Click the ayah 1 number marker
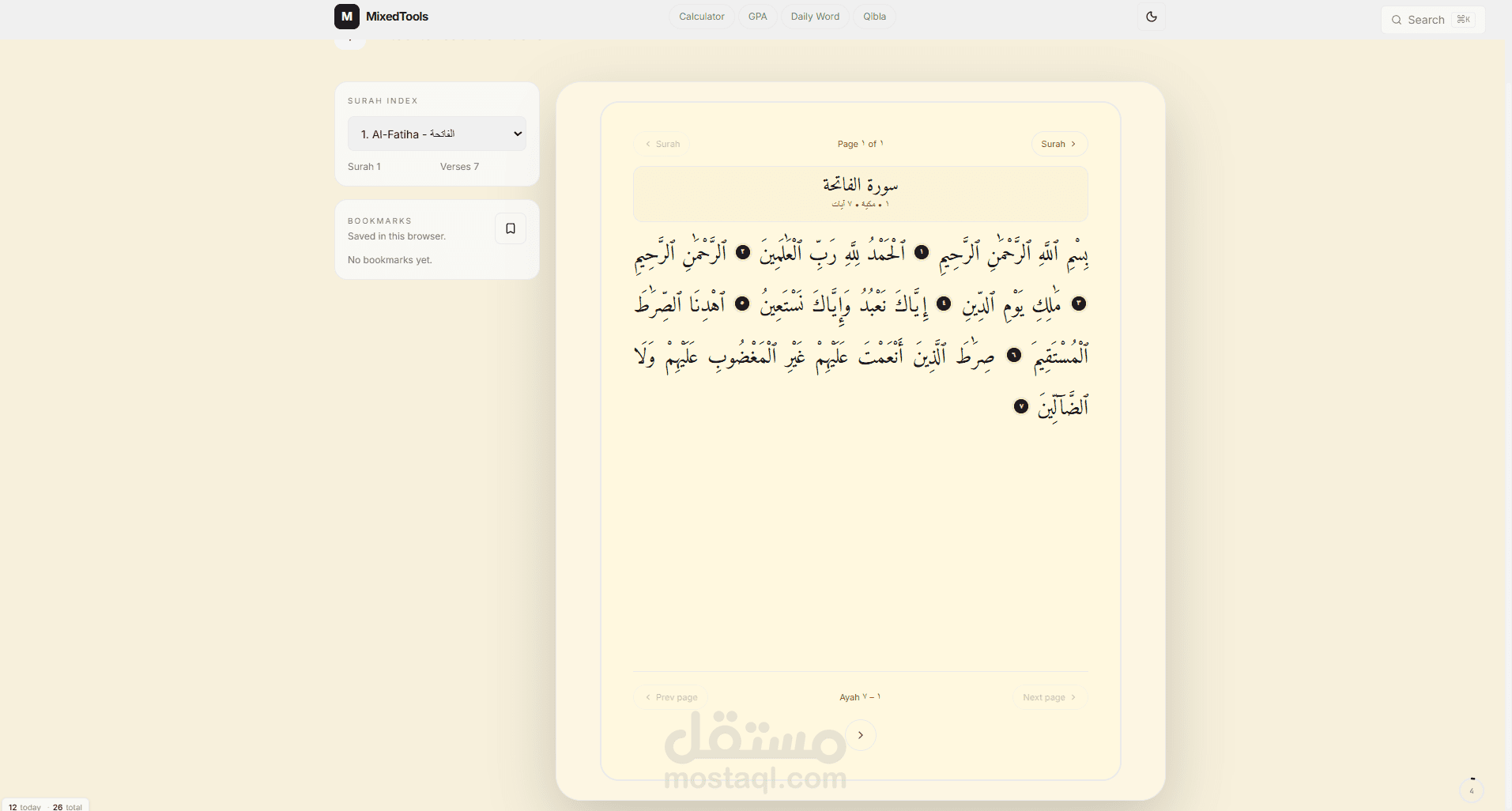This screenshot has height=811, width=1512. tap(922, 252)
